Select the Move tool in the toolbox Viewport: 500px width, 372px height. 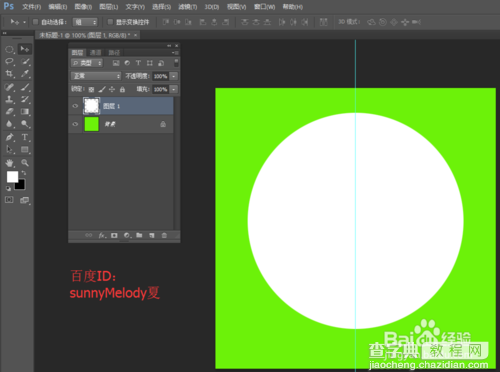click(25, 49)
